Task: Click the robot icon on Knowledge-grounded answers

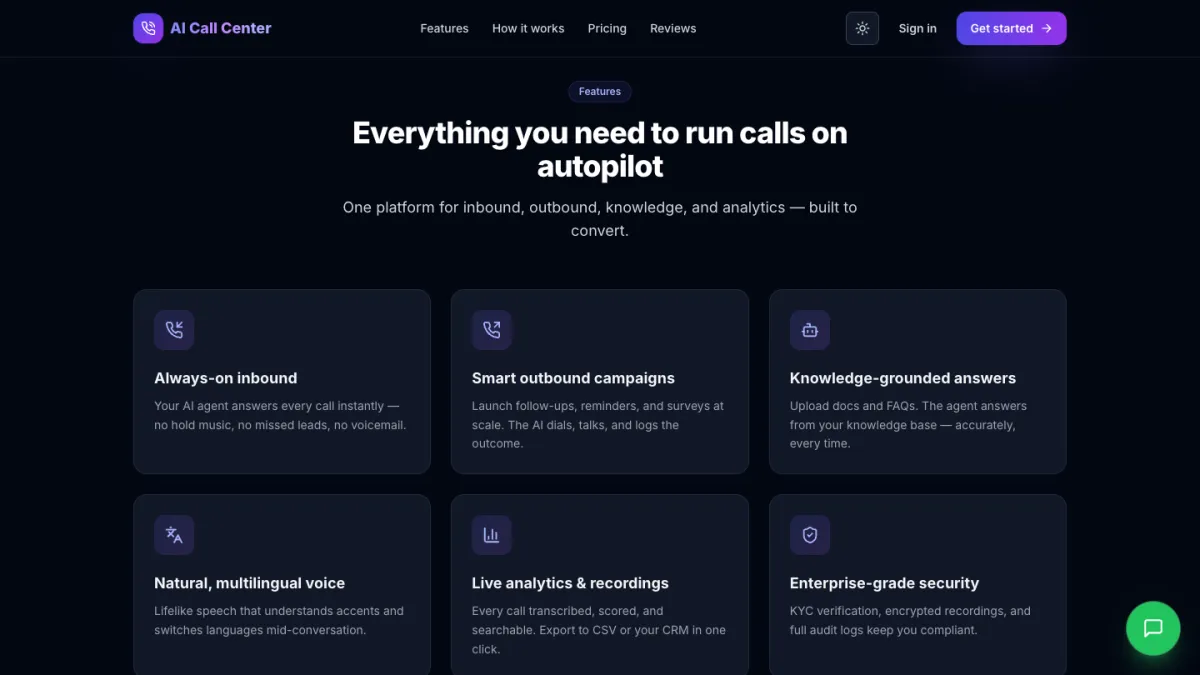Action: (x=810, y=330)
